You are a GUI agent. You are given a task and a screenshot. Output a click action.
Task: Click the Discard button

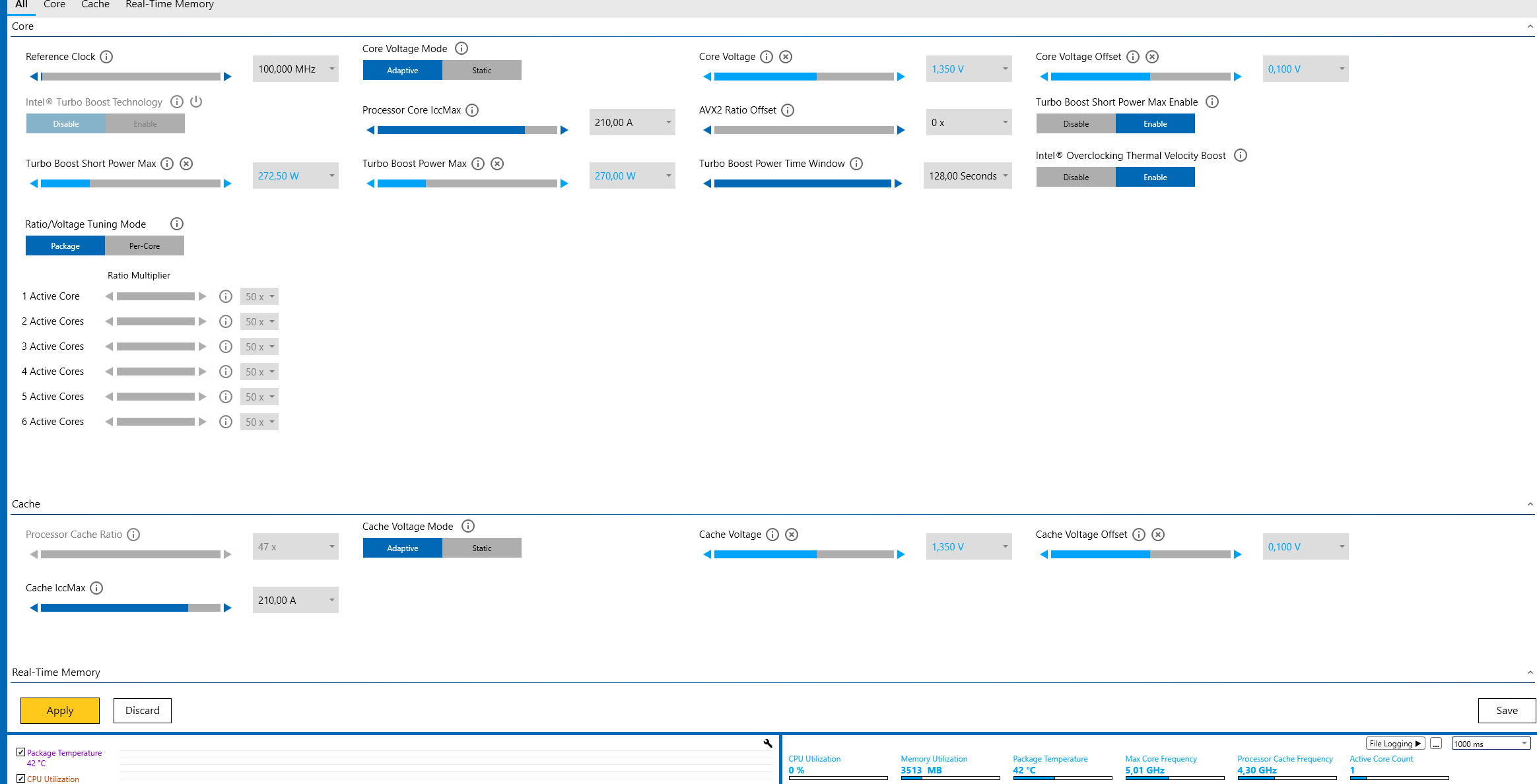coord(143,710)
